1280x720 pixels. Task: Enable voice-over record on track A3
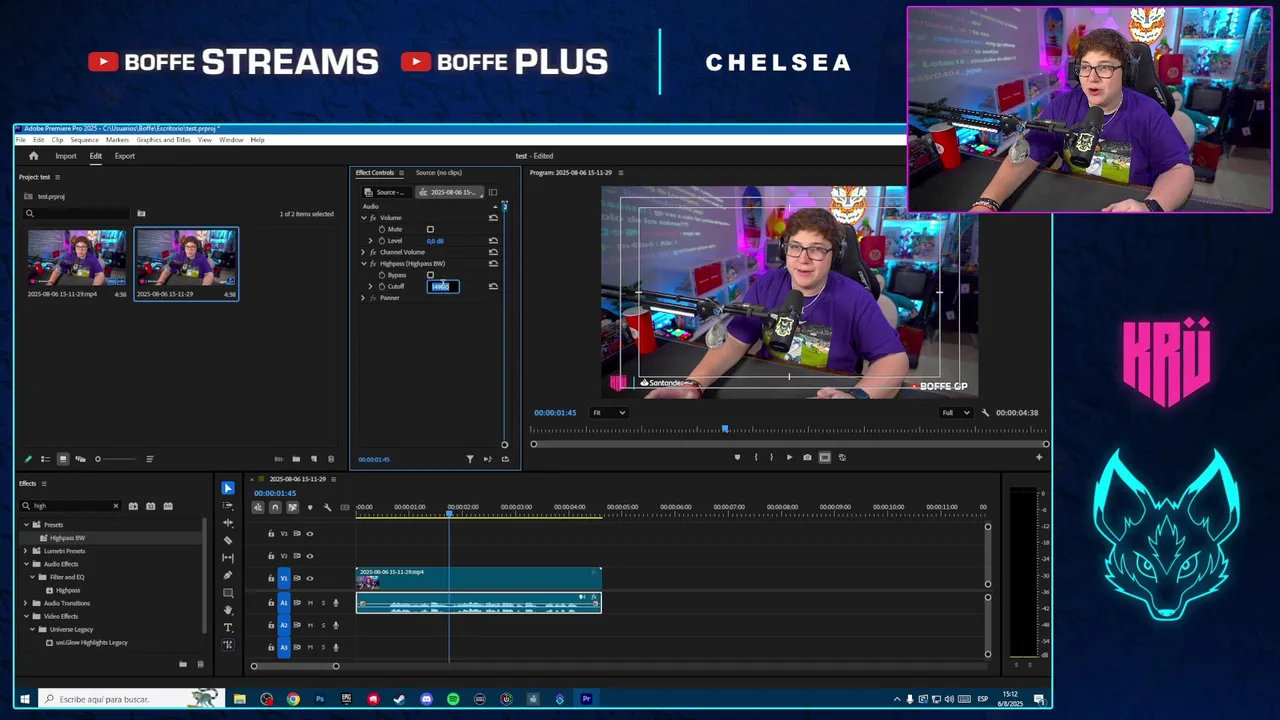pos(335,647)
